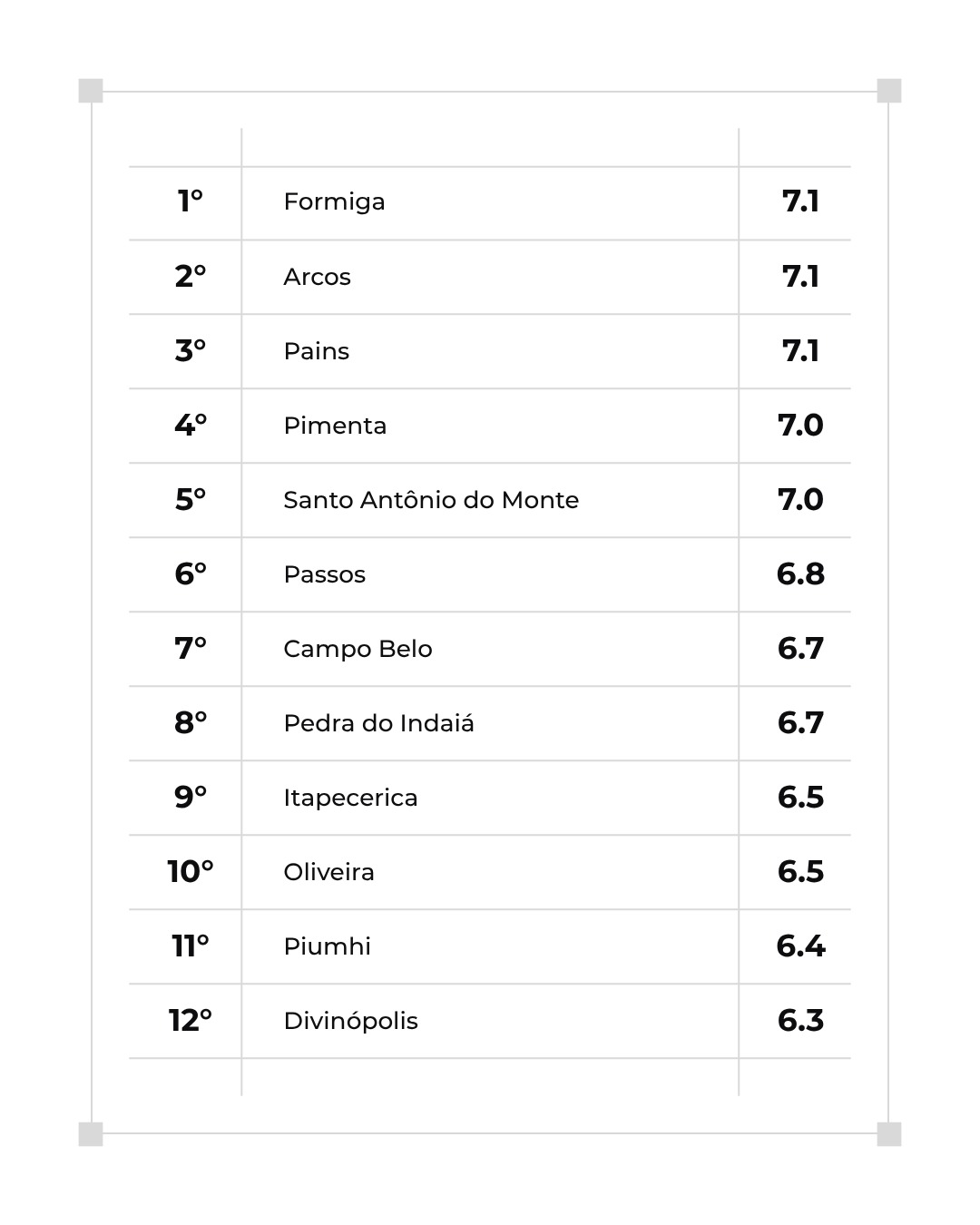Select the Formiga city name
This screenshot has width=980, height=1225.
(334, 202)
